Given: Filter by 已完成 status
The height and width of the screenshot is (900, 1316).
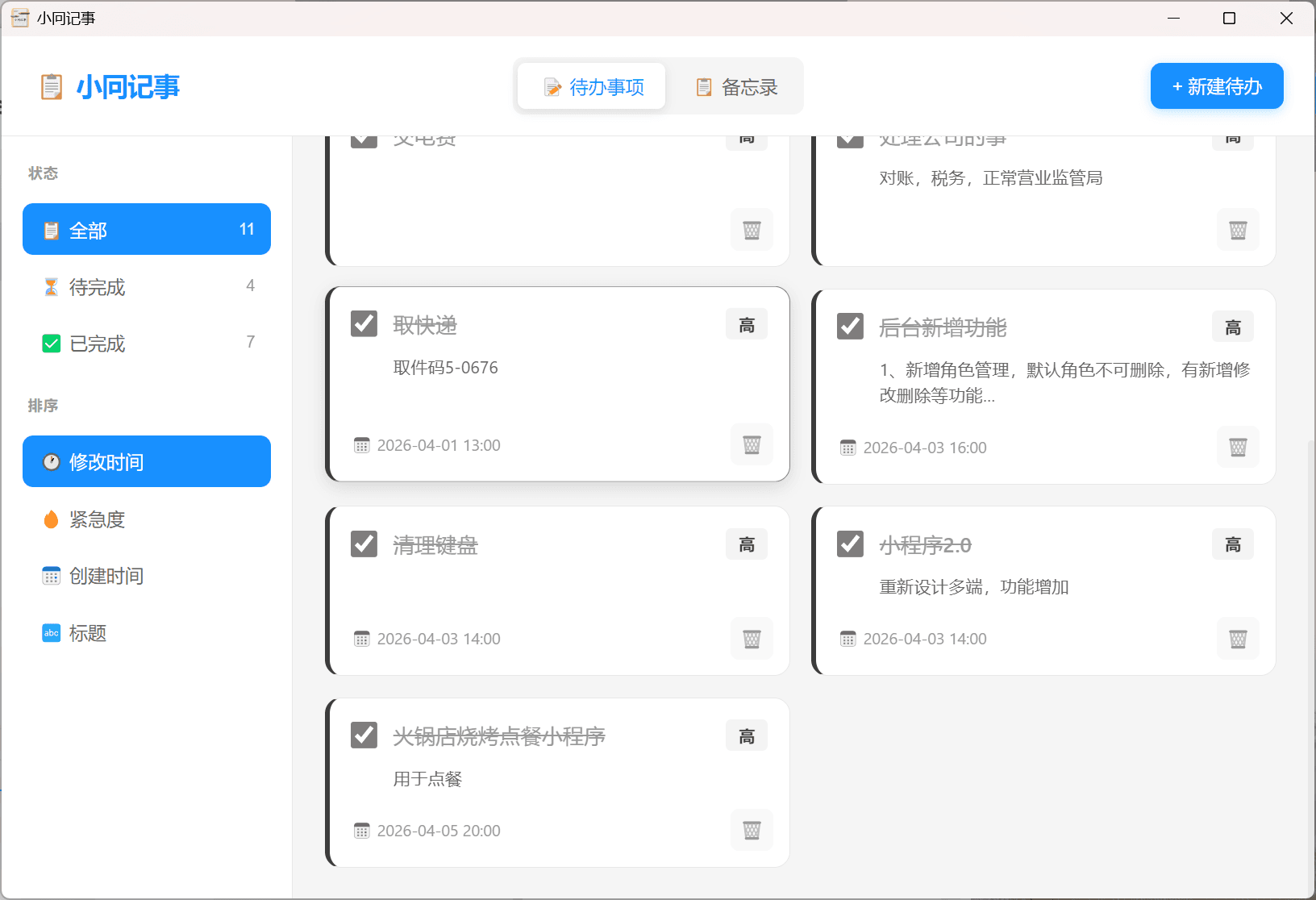Looking at the screenshot, I should click(x=147, y=343).
